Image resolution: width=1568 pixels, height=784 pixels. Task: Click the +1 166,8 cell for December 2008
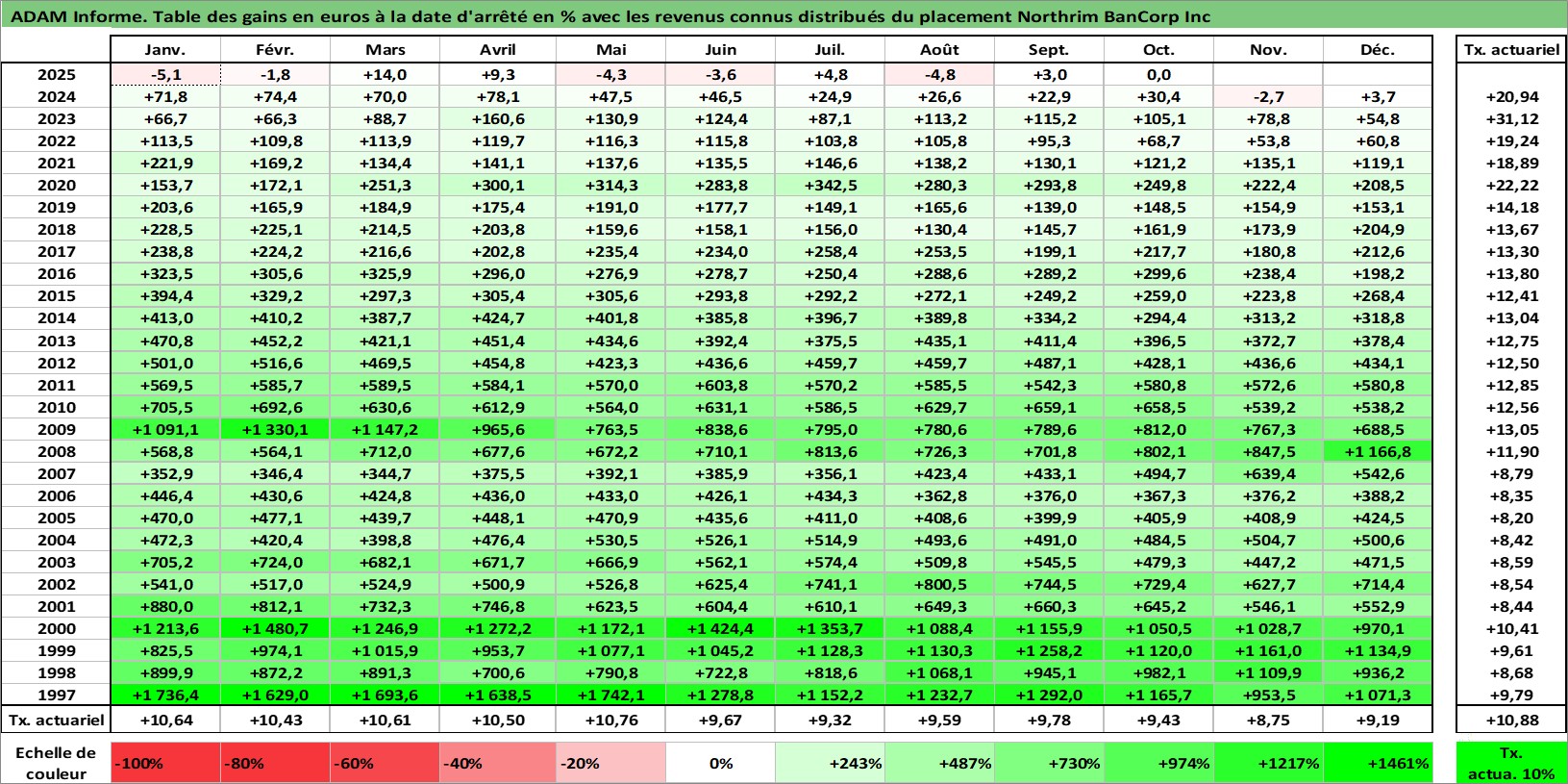pyautogui.click(x=1378, y=451)
